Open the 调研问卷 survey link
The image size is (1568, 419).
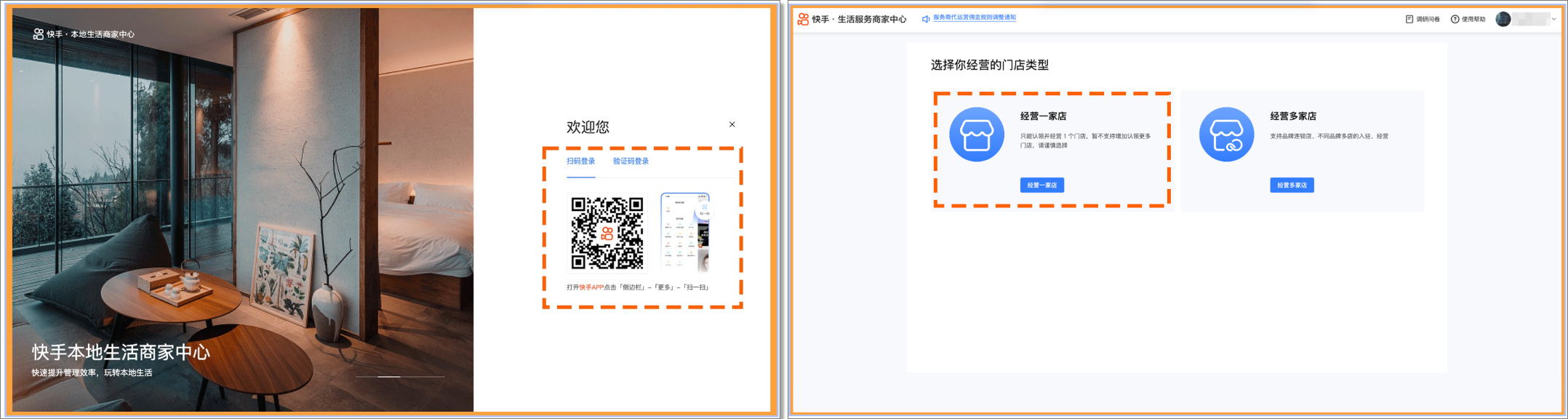(x=1423, y=20)
